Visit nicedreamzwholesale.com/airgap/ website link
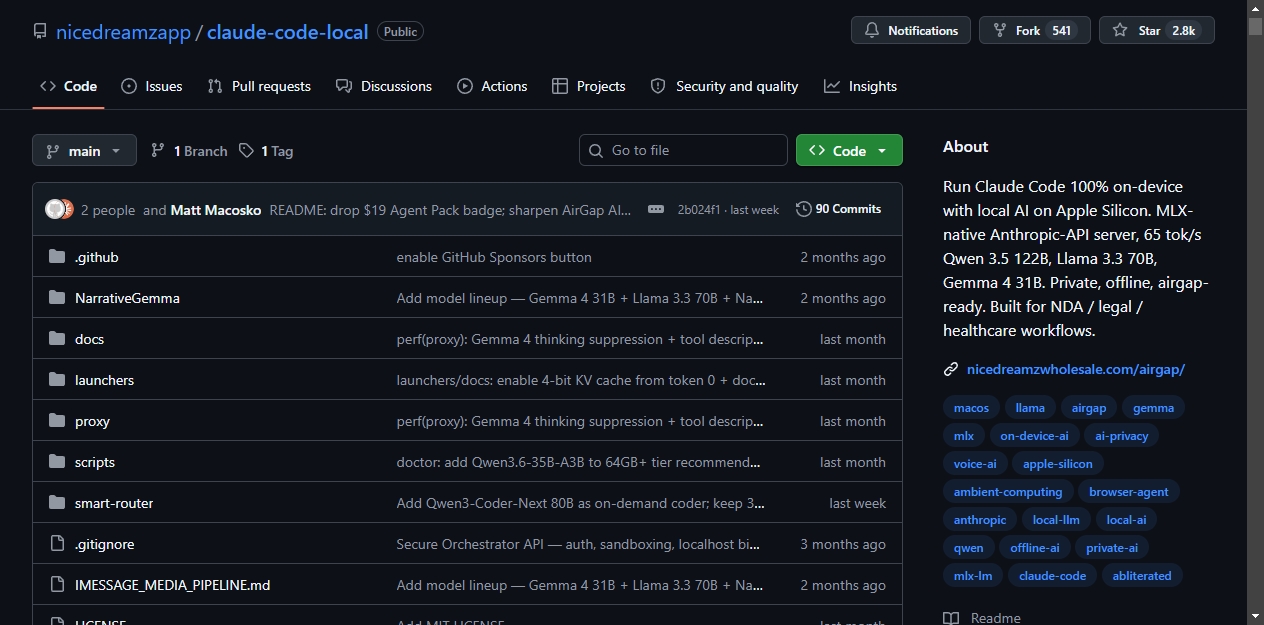 tap(1076, 369)
